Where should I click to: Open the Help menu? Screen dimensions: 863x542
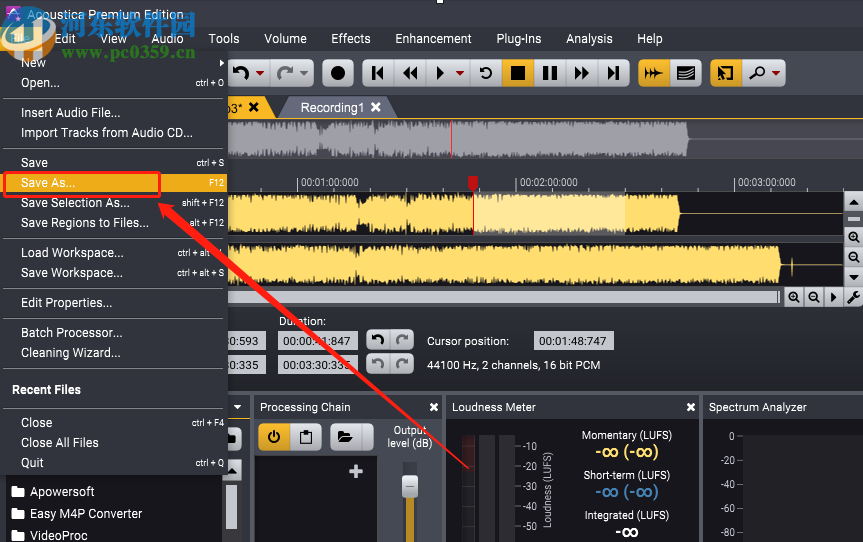pyautogui.click(x=649, y=39)
